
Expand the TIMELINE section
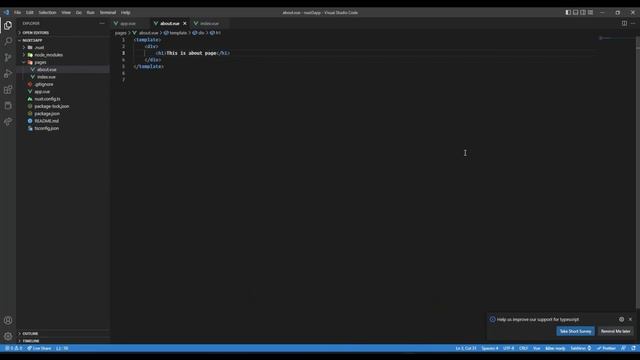point(63,341)
